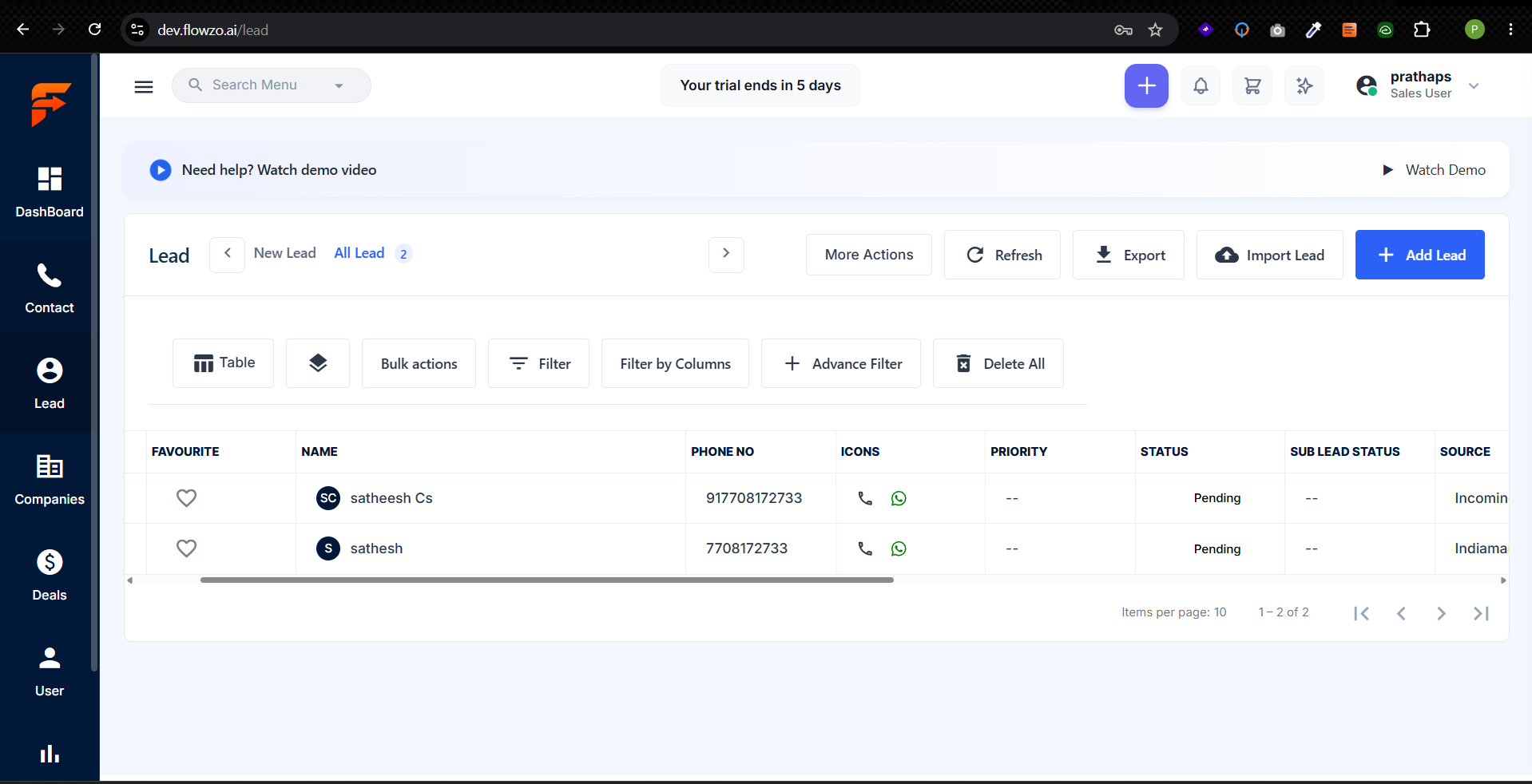The width and height of the screenshot is (1532, 784).
Task: Click the Add Lead button
Action: pyautogui.click(x=1420, y=255)
